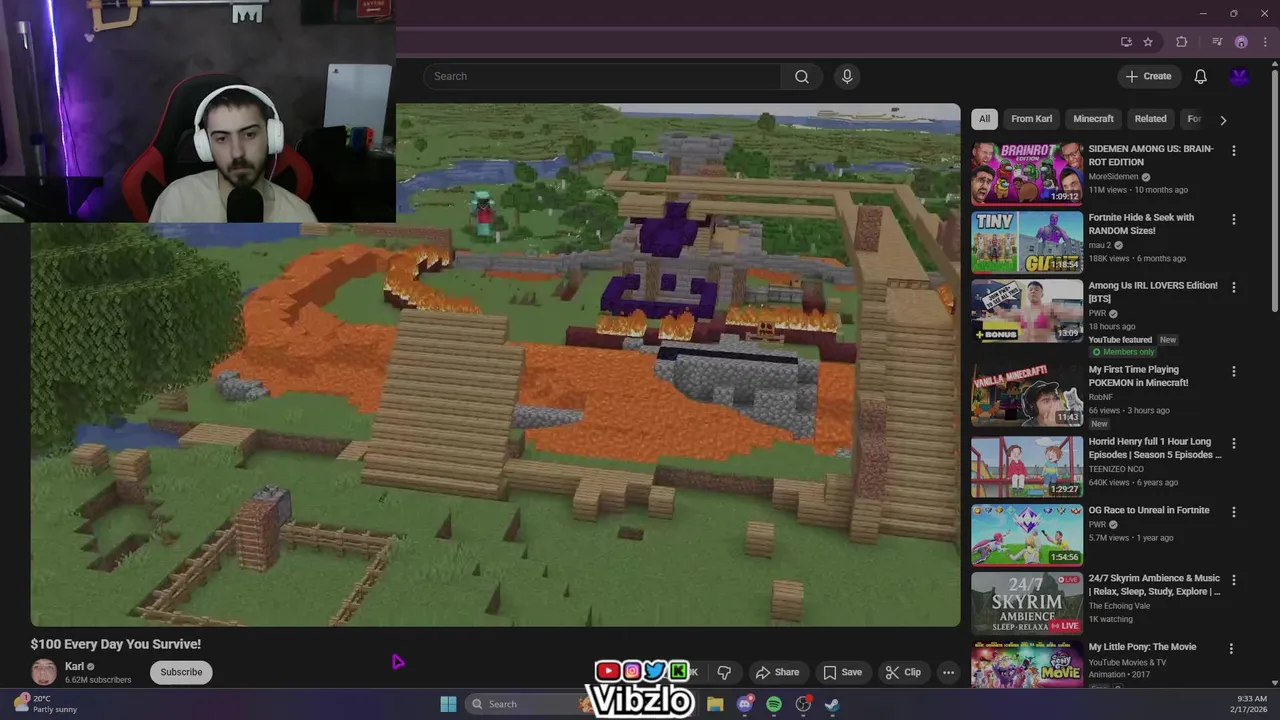Open the My Little Pony movie thumbnail

pos(1027,663)
